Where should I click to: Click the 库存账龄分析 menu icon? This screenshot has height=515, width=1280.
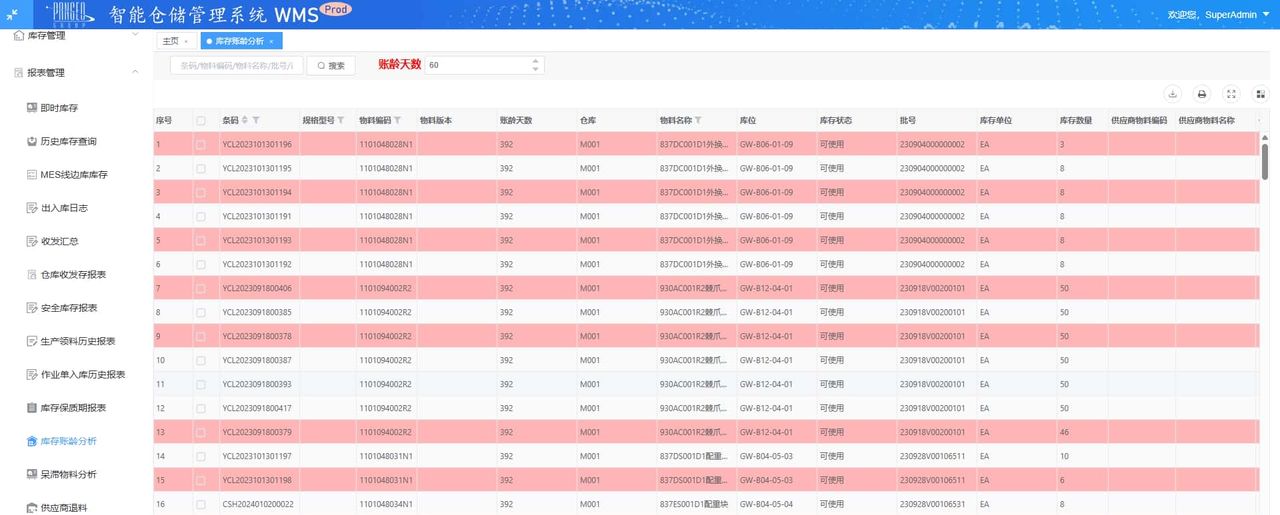(x=32, y=441)
